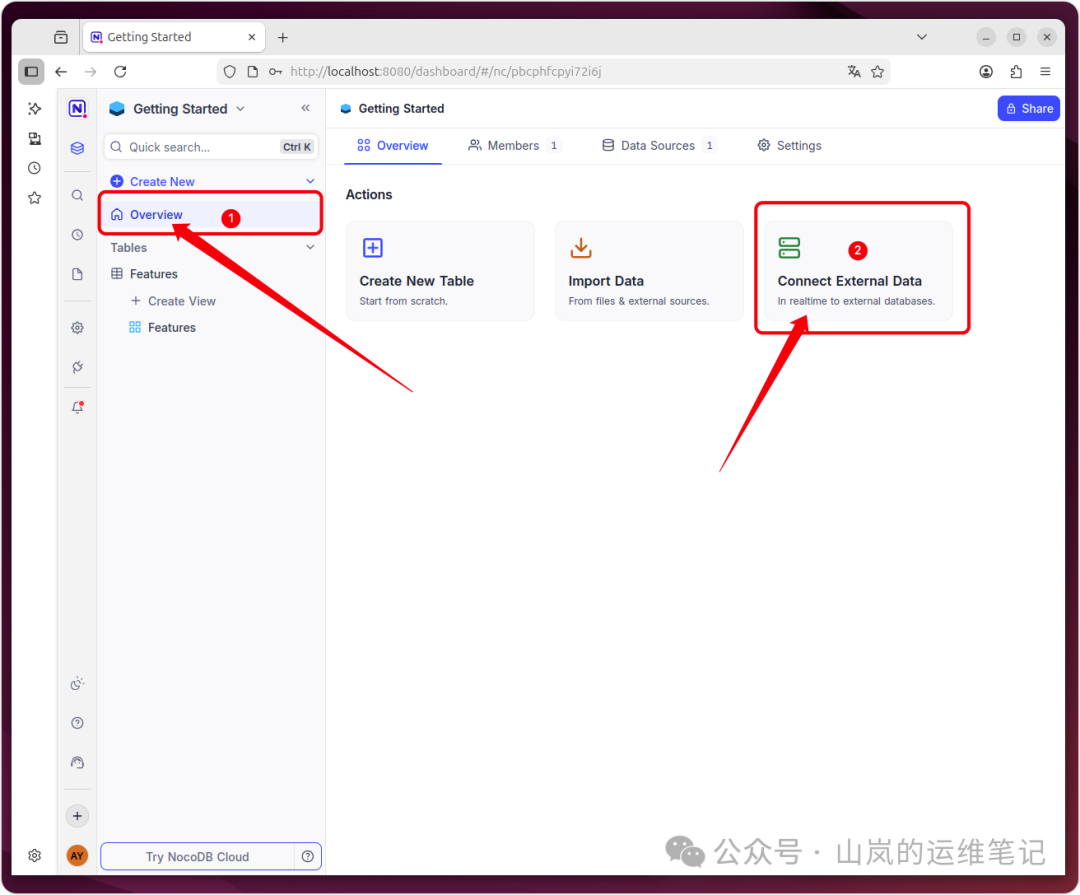Open the extensions puzzle icon
Image resolution: width=1080 pixels, height=895 pixels.
tap(1016, 72)
